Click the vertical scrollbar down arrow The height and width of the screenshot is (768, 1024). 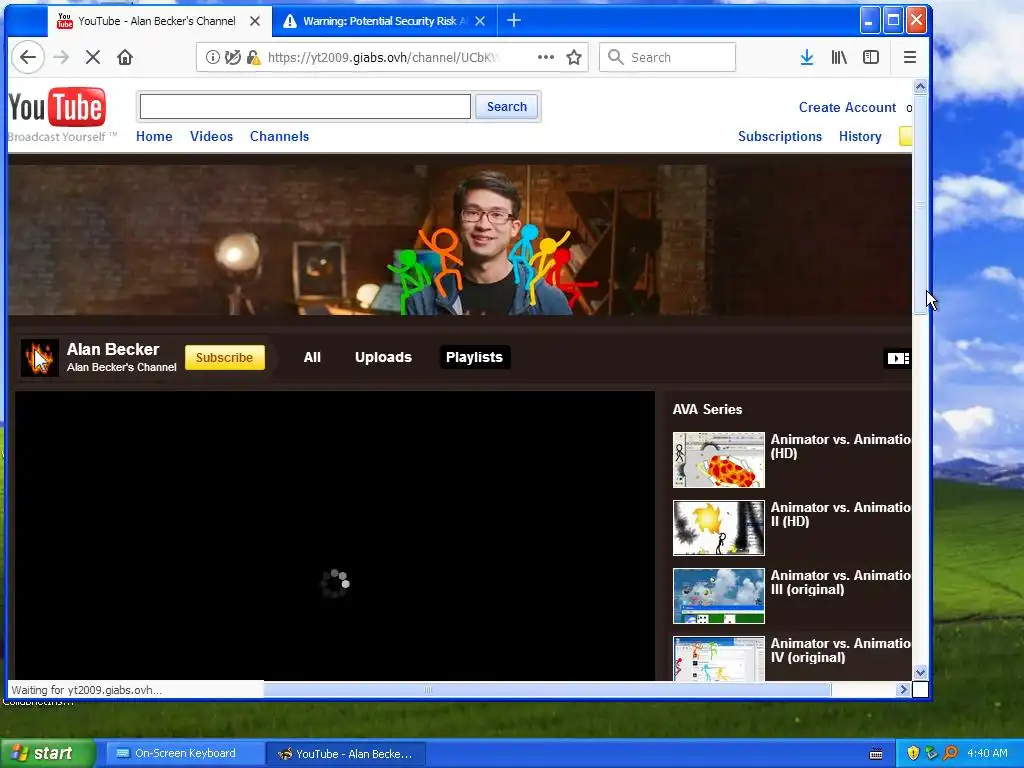point(920,672)
